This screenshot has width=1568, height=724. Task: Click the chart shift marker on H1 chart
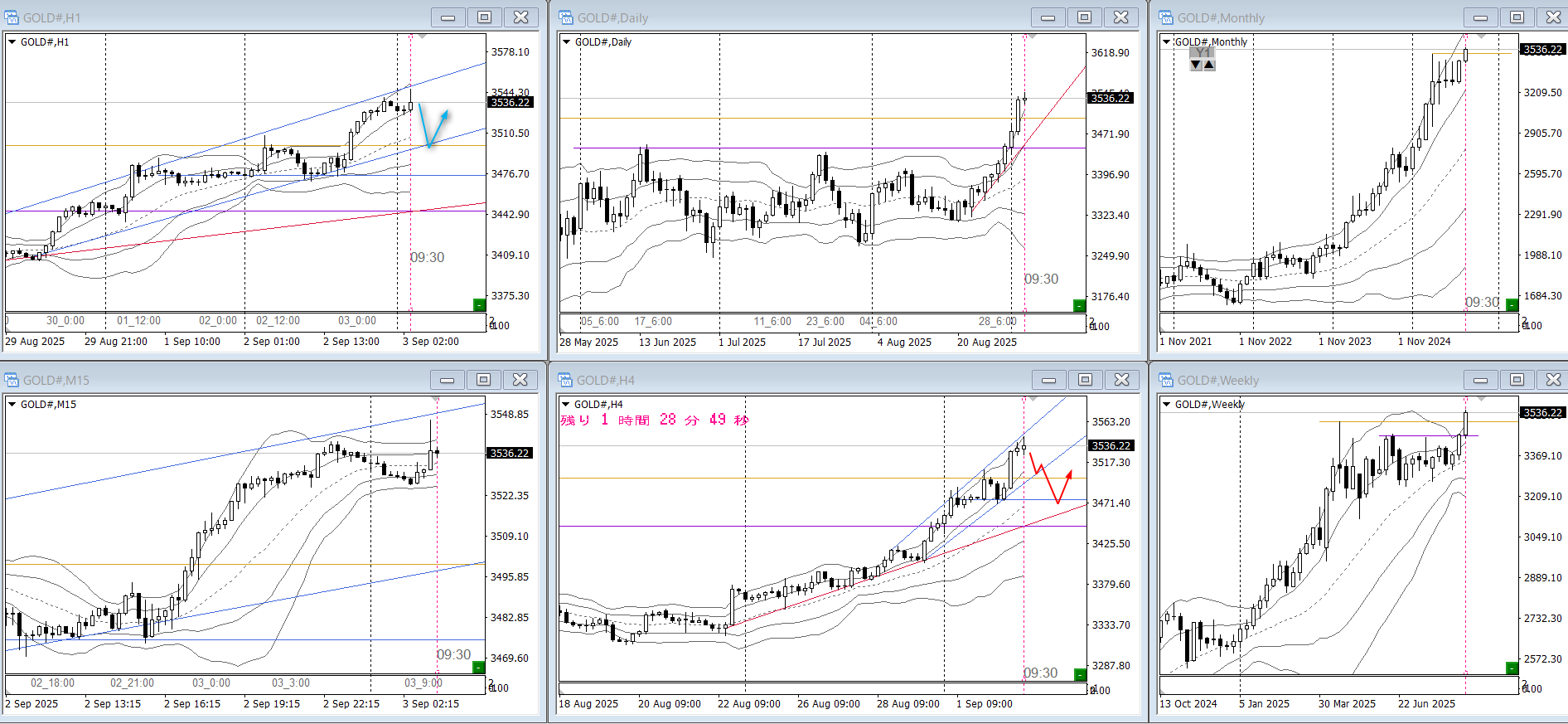422,37
